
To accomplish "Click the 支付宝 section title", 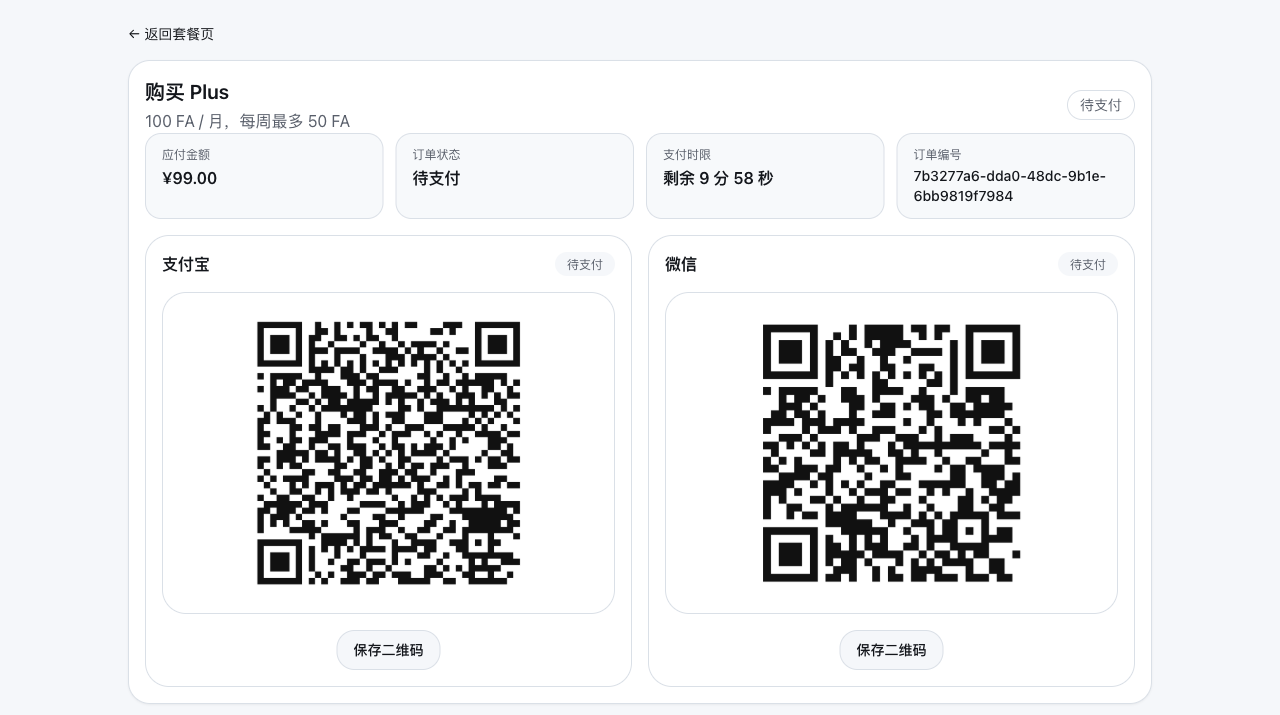I will click(x=186, y=265).
